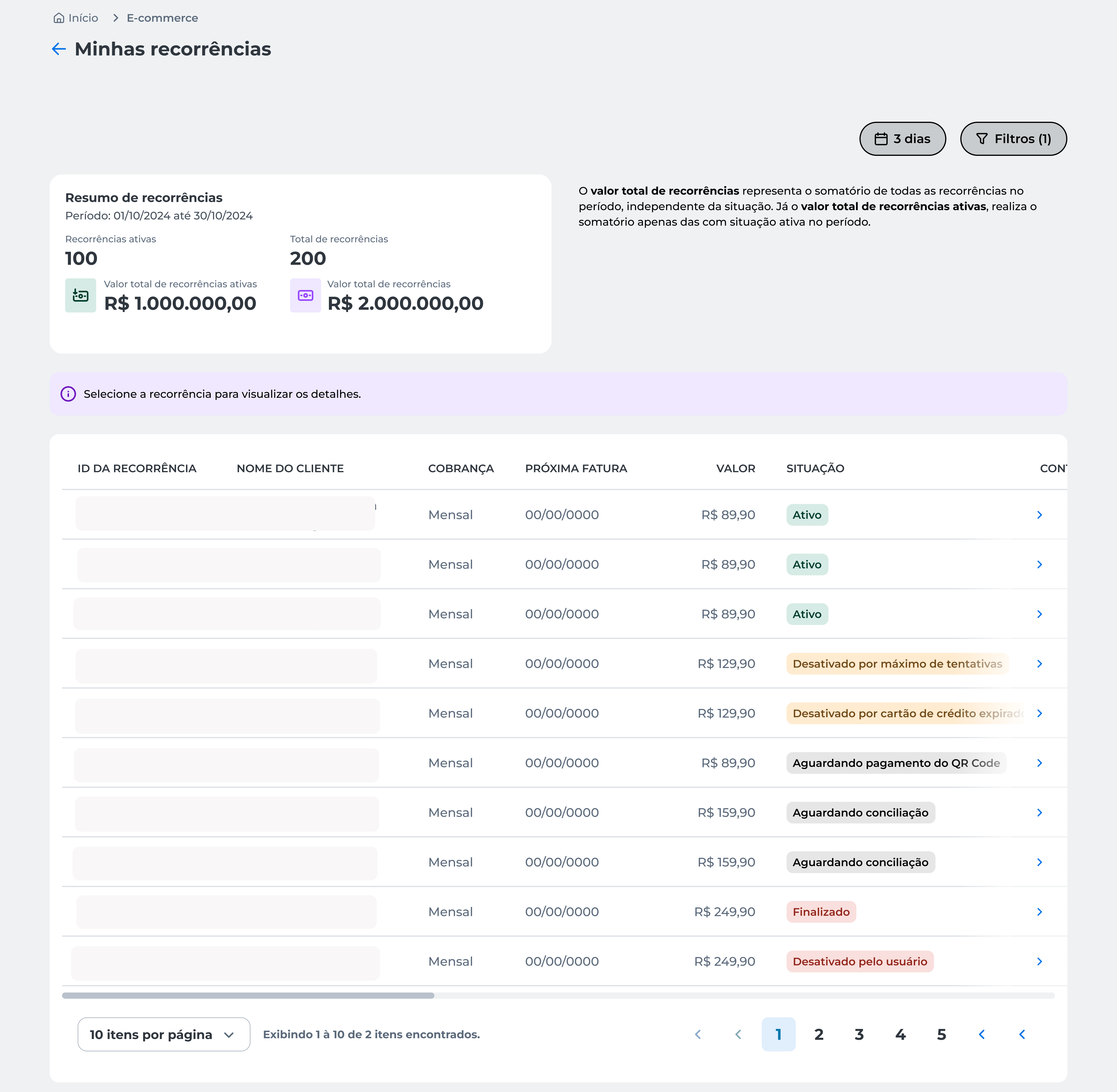The image size is (1117, 1092).
Task: Go to page 5 in pagination
Action: coord(941,1034)
